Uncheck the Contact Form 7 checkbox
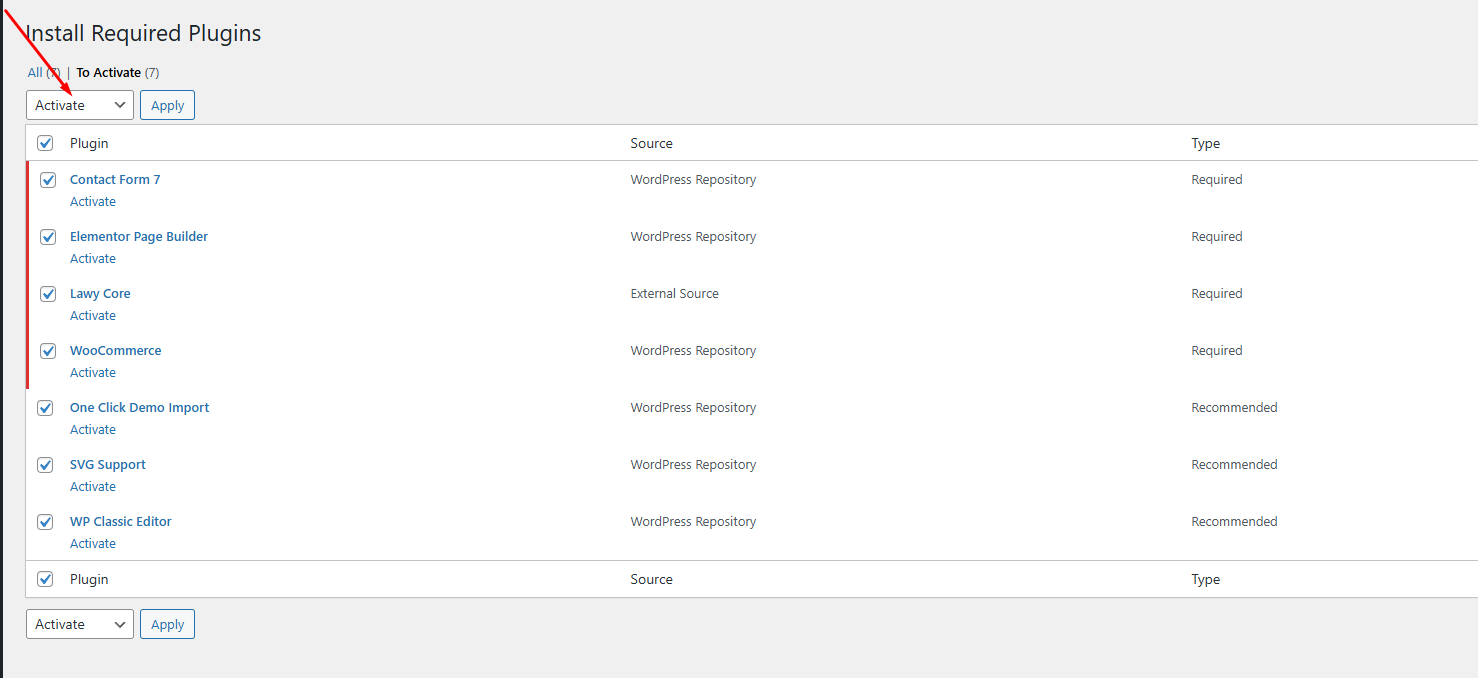The height and width of the screenshot is (678, 1478). click(47, 180)
